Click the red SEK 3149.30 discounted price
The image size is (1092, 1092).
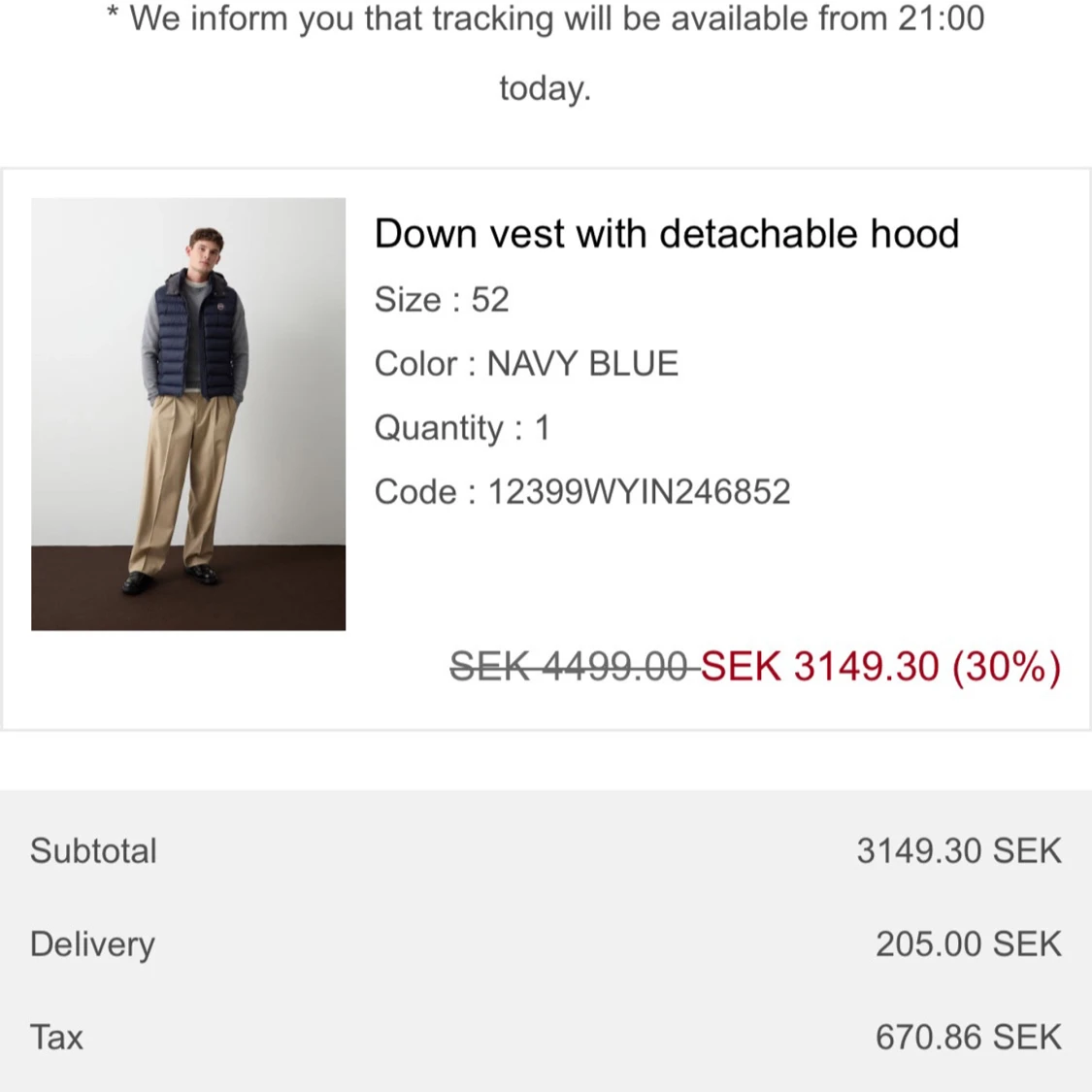pyautogui.click(x=820, y=667)
